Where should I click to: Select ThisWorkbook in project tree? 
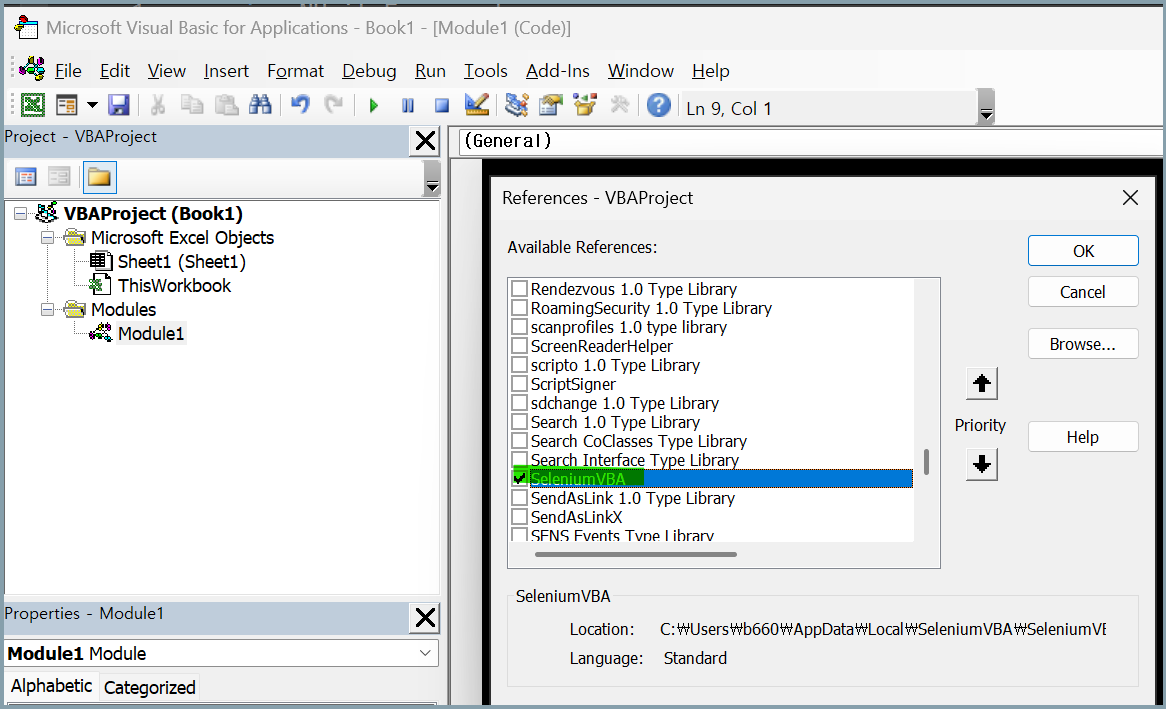[174, 286]
